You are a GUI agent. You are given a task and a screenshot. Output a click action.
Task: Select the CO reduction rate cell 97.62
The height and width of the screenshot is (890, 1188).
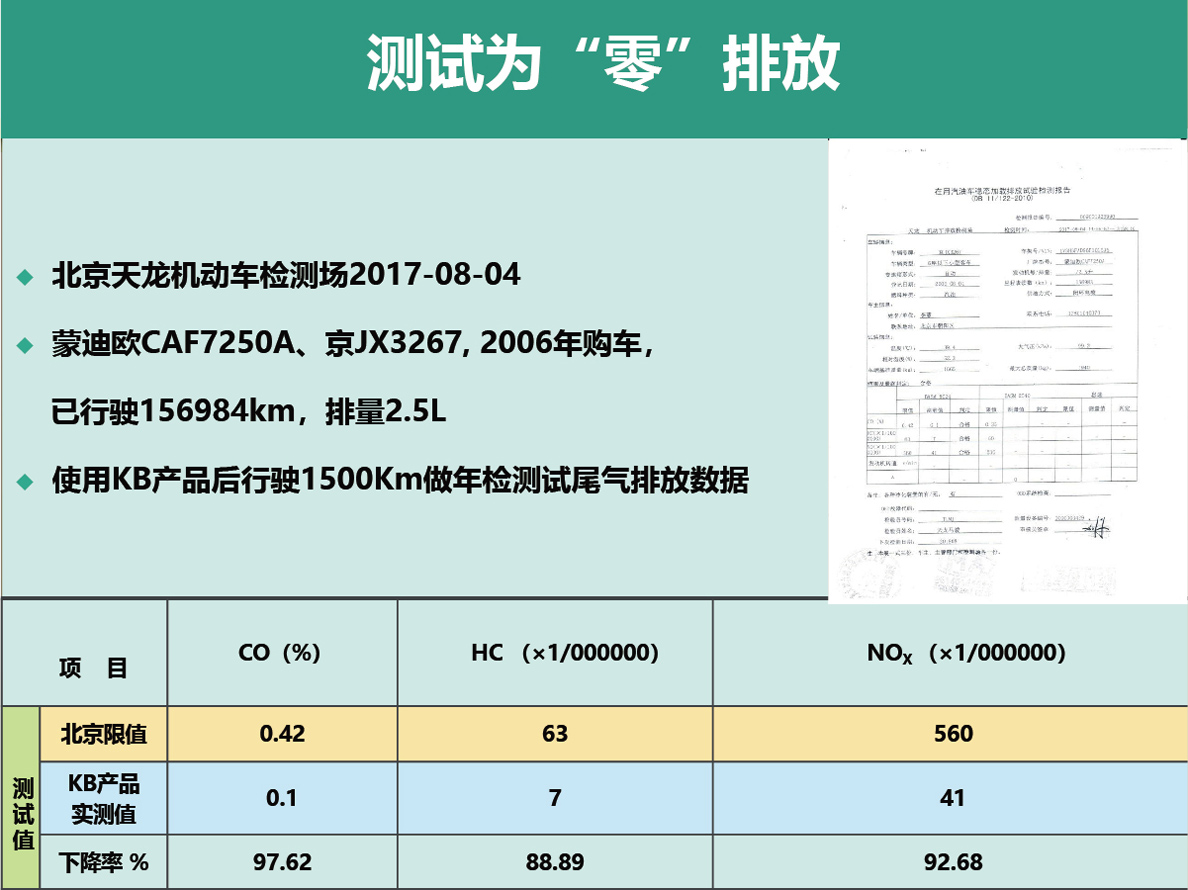click(x=281, y=861)
